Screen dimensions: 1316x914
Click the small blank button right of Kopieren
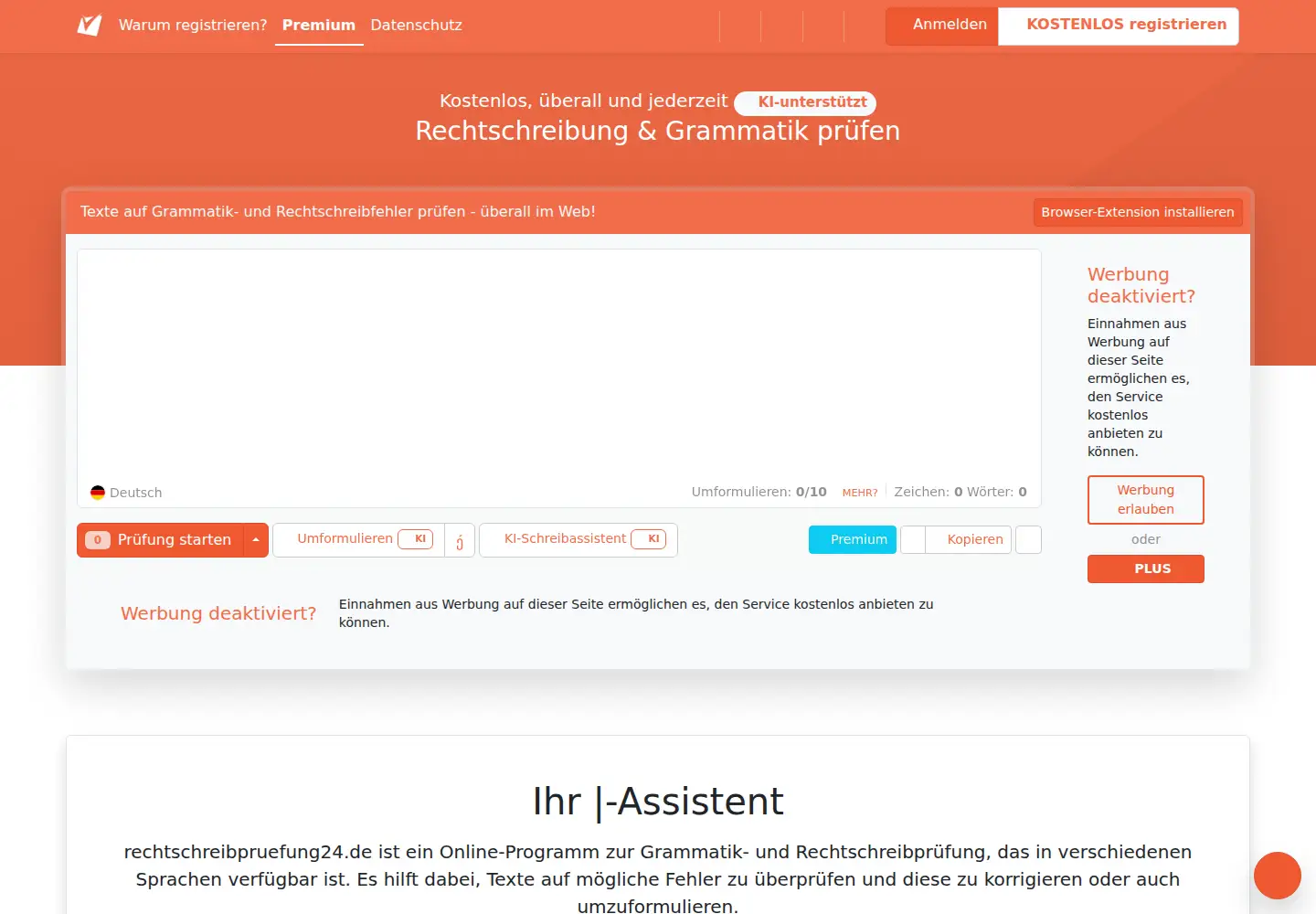click(1028, 539)
